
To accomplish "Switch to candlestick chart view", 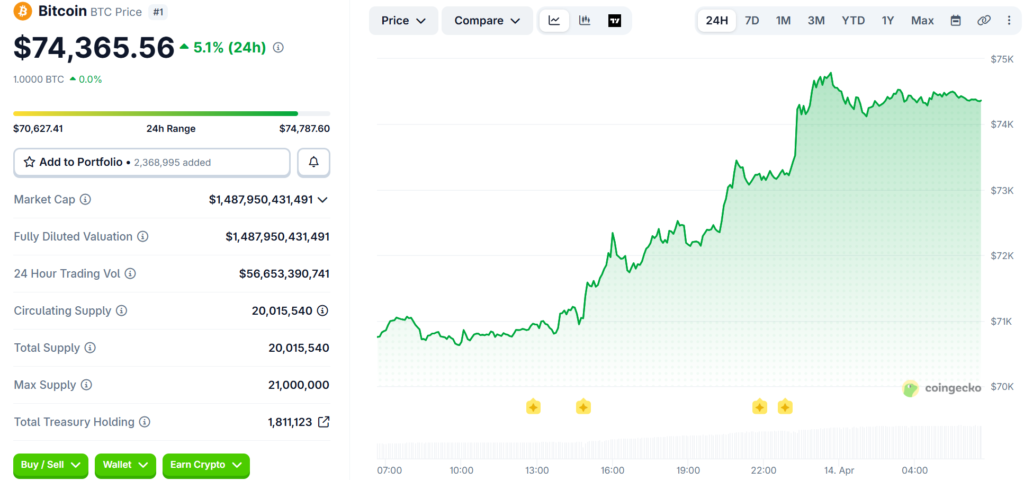I will tap(585, 21).
